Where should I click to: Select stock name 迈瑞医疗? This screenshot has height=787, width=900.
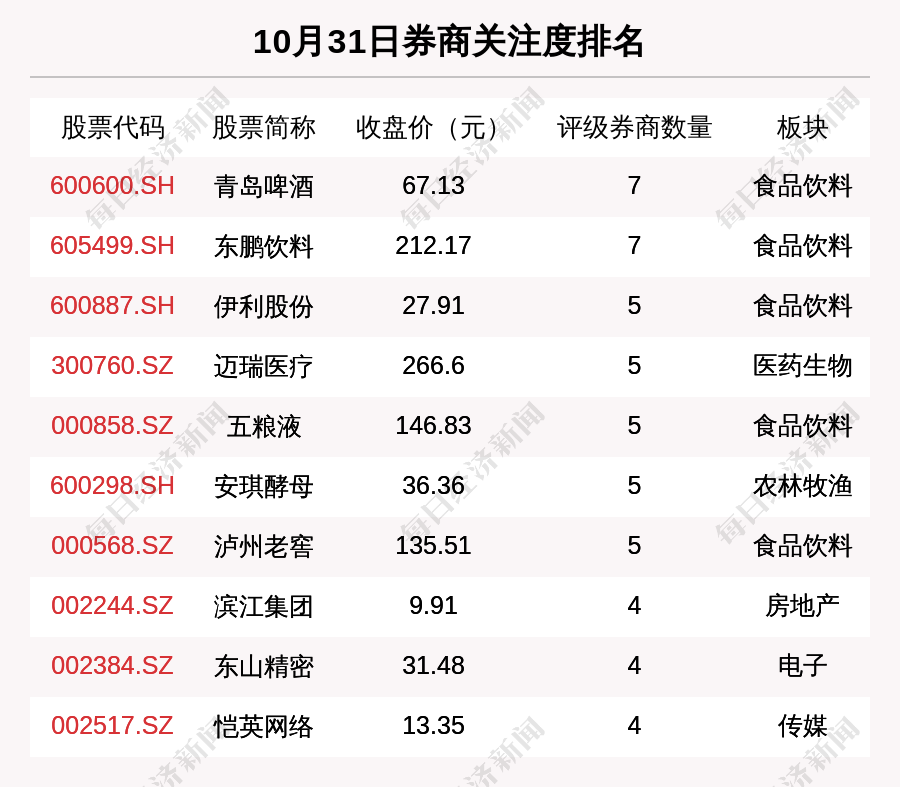click(x=264, y=366)
